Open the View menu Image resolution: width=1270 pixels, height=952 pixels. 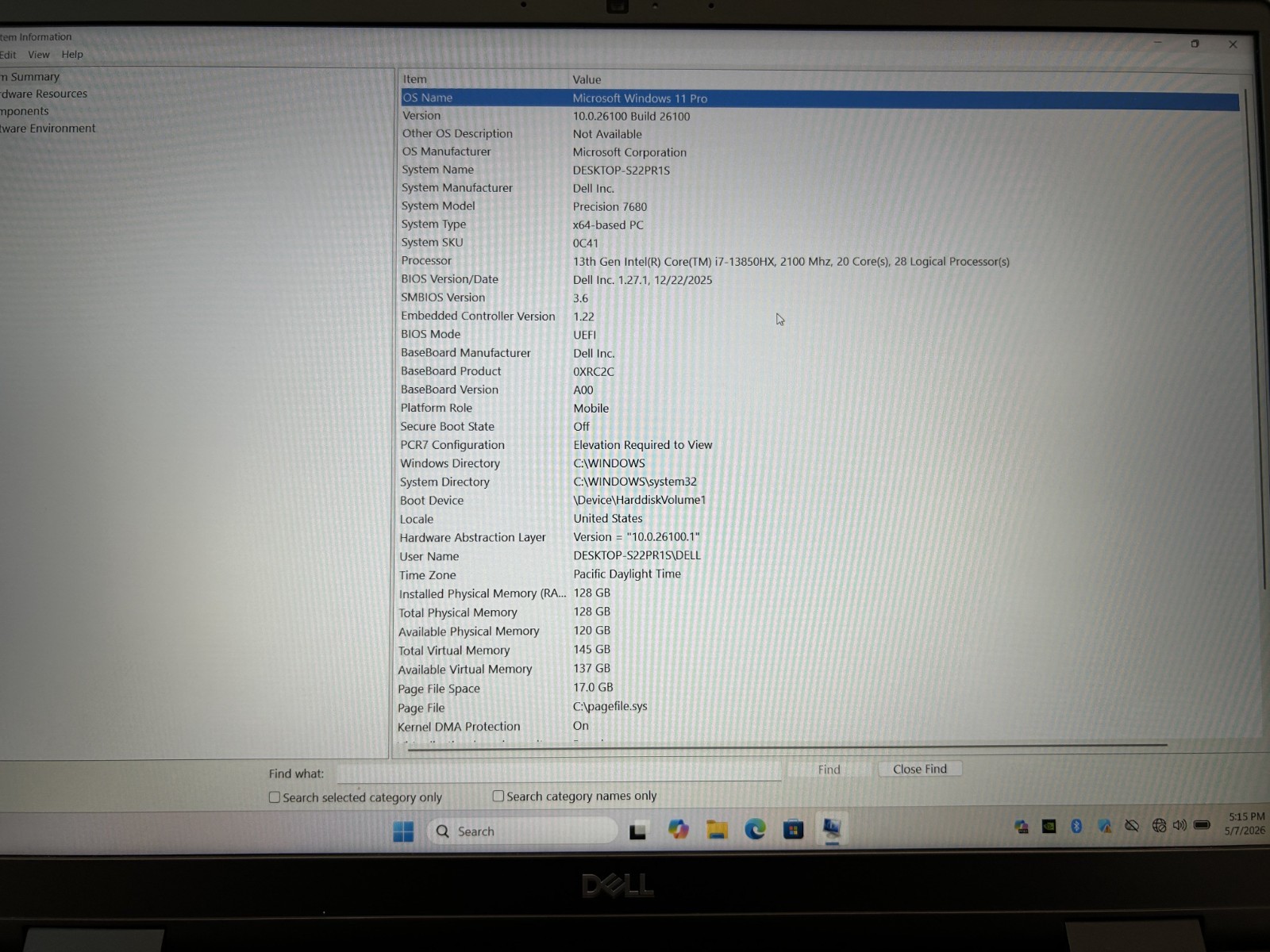(38, 55)
